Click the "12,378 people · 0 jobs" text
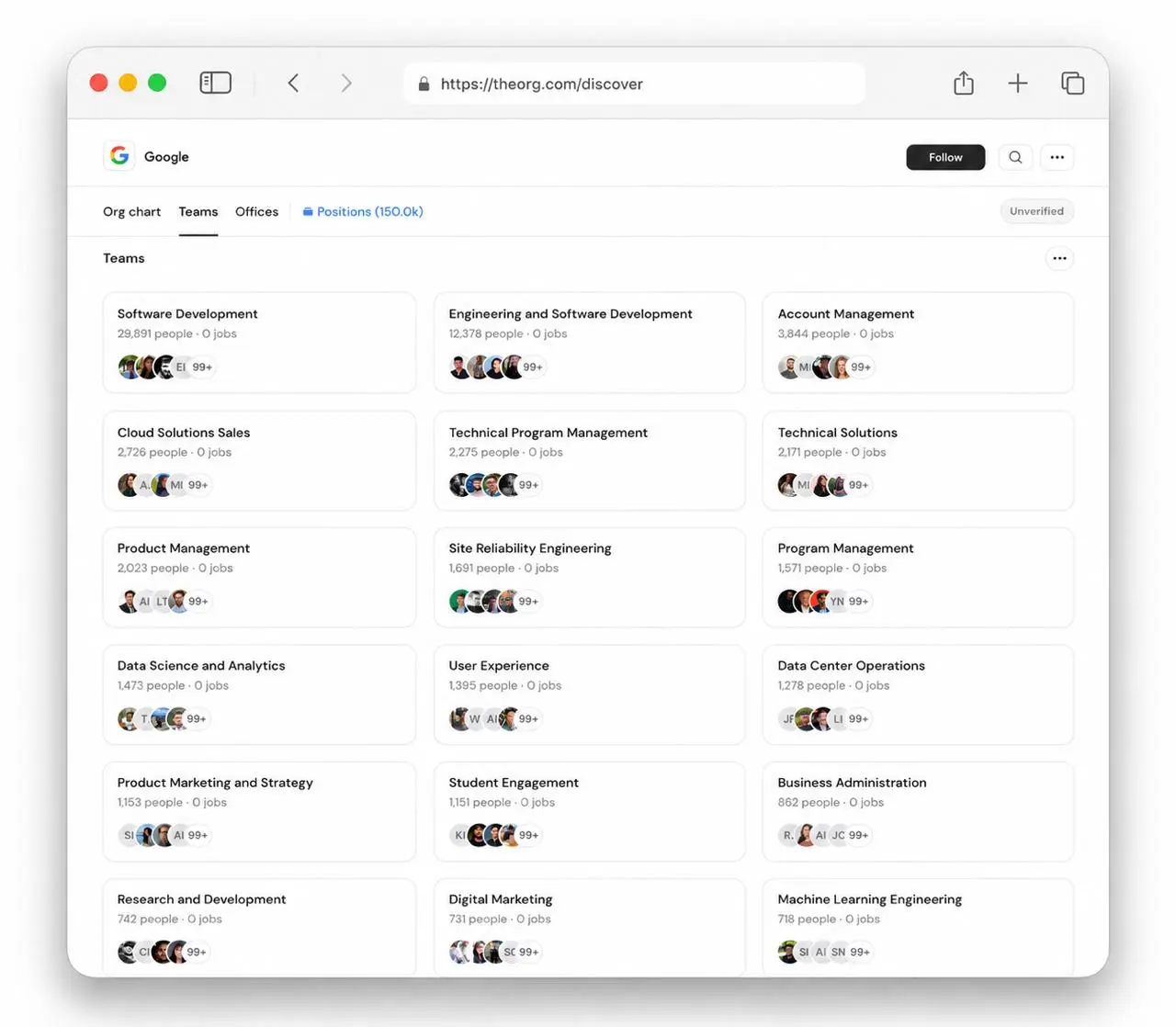Viewport: 1176px width, 1027px height. [508, 333]
